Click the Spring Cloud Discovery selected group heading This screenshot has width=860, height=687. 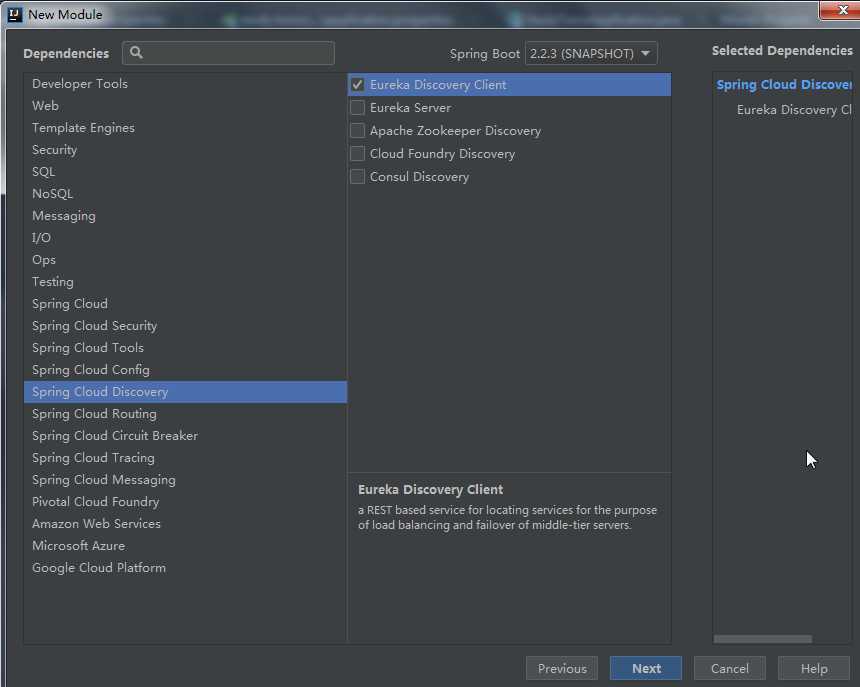tap(784, 84)
